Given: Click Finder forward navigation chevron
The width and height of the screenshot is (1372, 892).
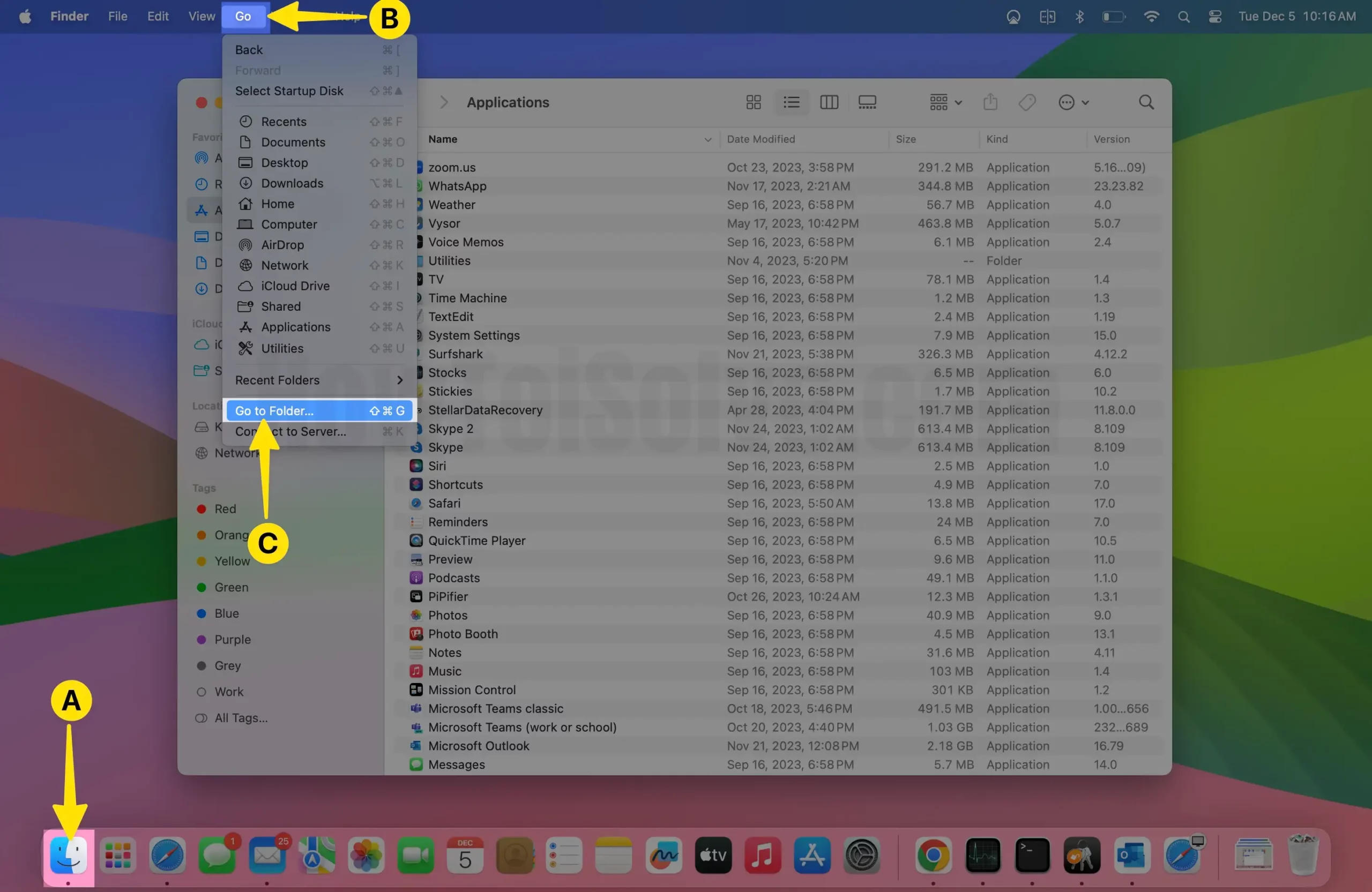Looking at the screenshot, I should (443, 102).
